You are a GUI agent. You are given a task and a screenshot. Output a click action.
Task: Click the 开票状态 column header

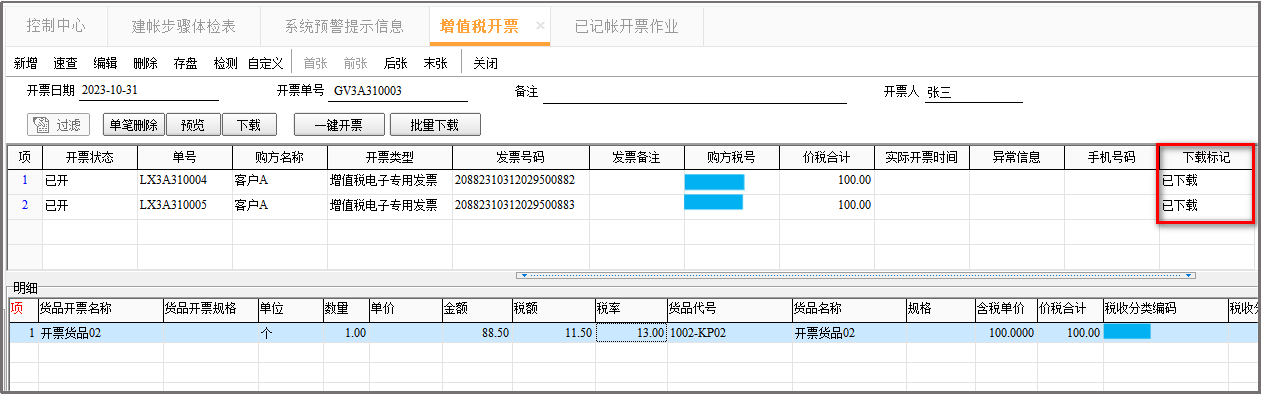pyautogui.click(x=90, y=158)
